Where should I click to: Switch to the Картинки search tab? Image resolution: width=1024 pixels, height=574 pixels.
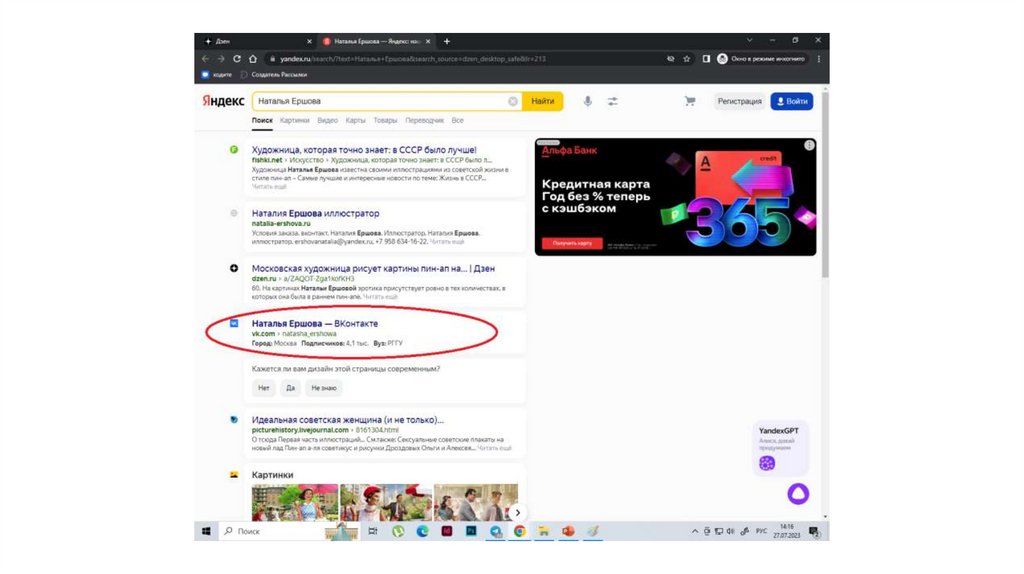point(295,120)
